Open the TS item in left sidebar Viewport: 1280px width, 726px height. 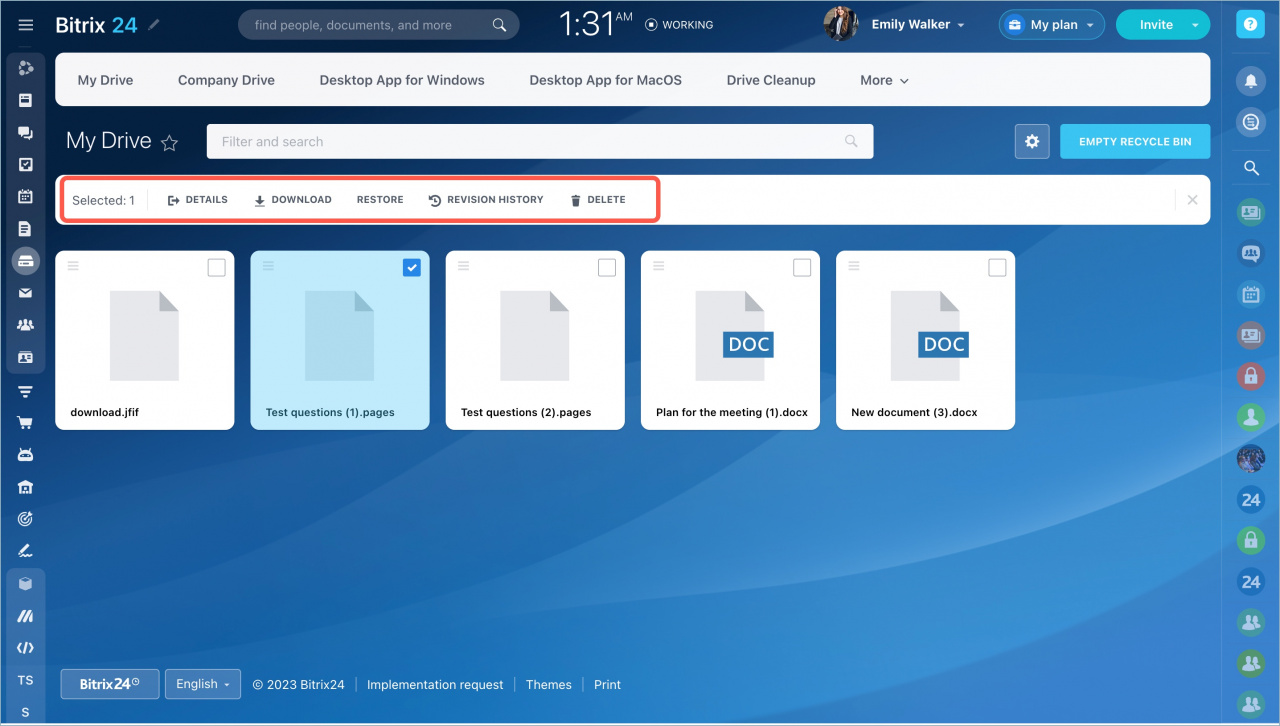coord(26,680)
